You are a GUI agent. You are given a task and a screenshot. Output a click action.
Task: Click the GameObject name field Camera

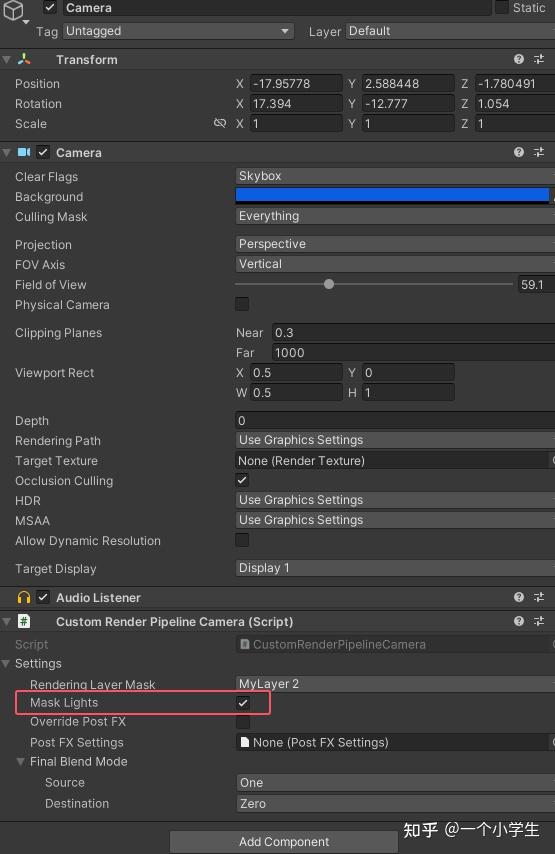[x=277, y=8]
